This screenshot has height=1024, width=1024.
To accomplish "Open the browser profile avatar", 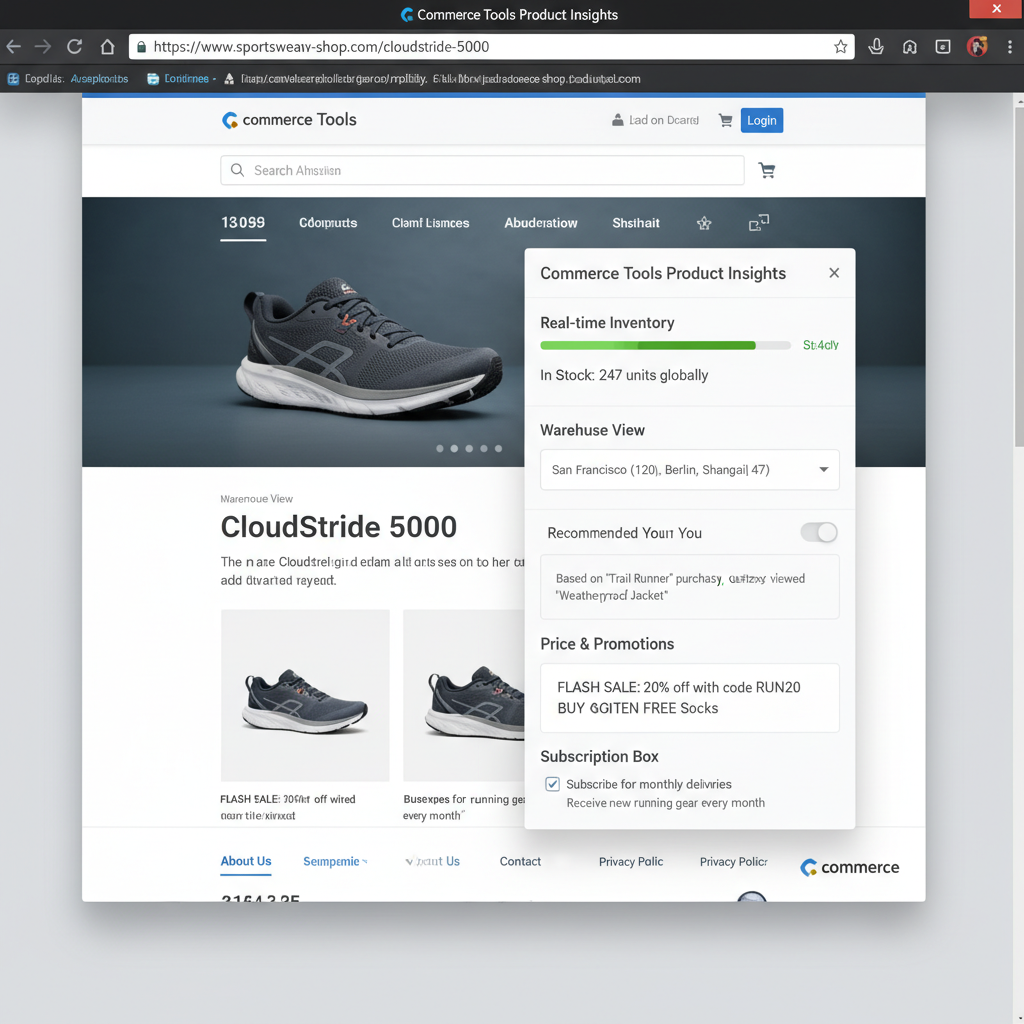I will pos(977,46).
